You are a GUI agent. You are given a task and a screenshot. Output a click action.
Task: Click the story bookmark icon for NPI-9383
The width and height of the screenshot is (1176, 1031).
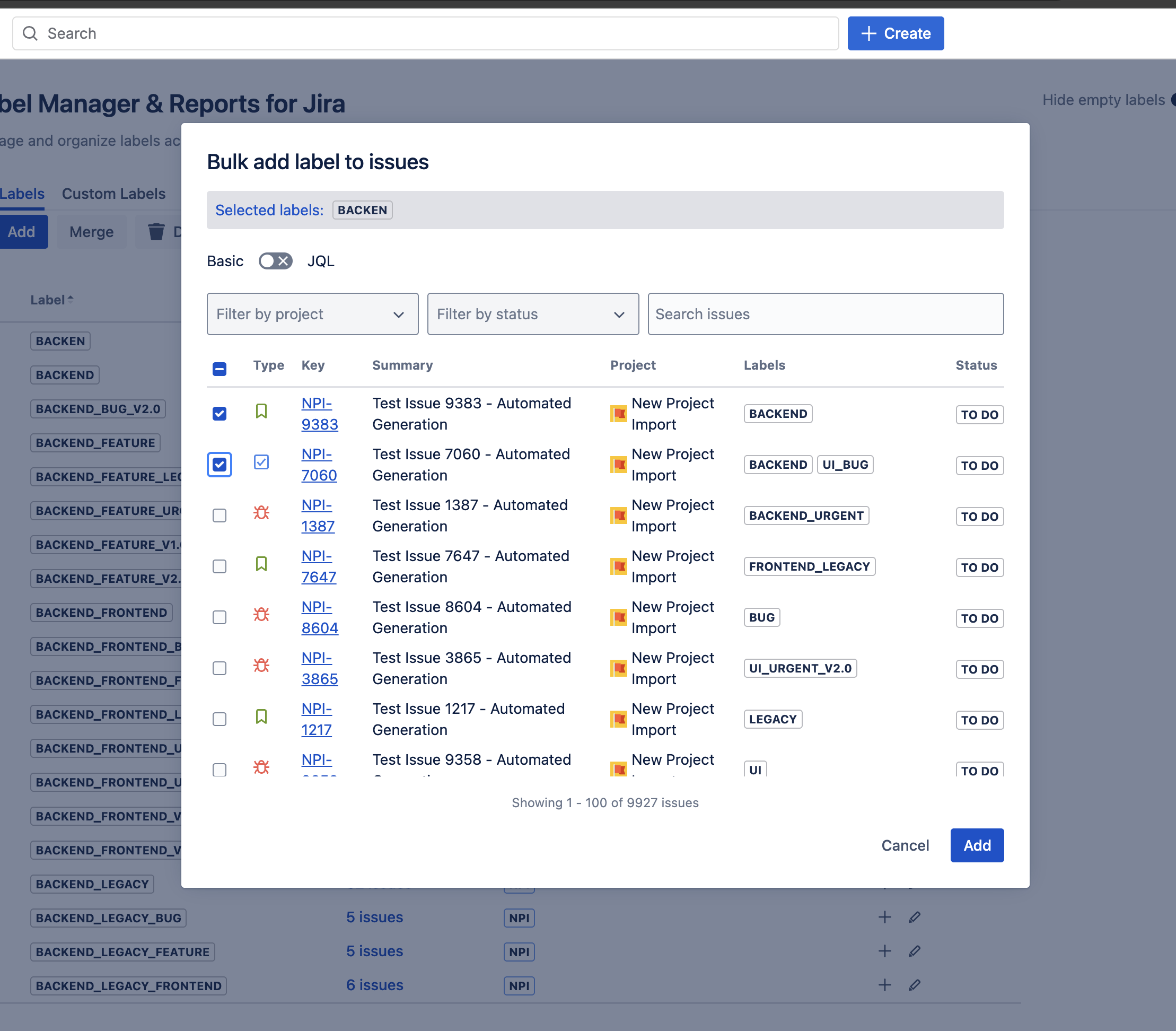point(261,411)
